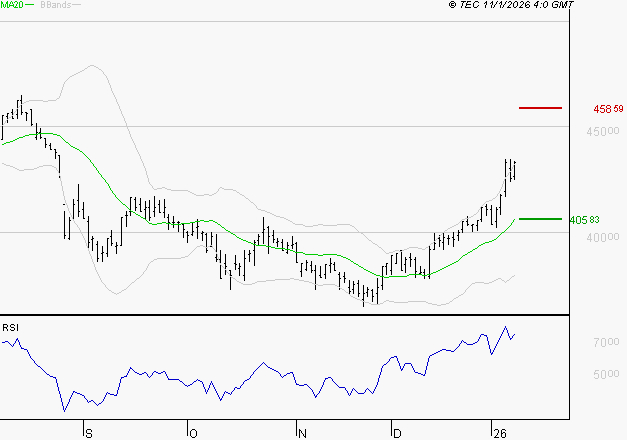This screenshot has height=440, width=627.
Task: Click the 400.00 price axis label
Action: pos(603,237)
